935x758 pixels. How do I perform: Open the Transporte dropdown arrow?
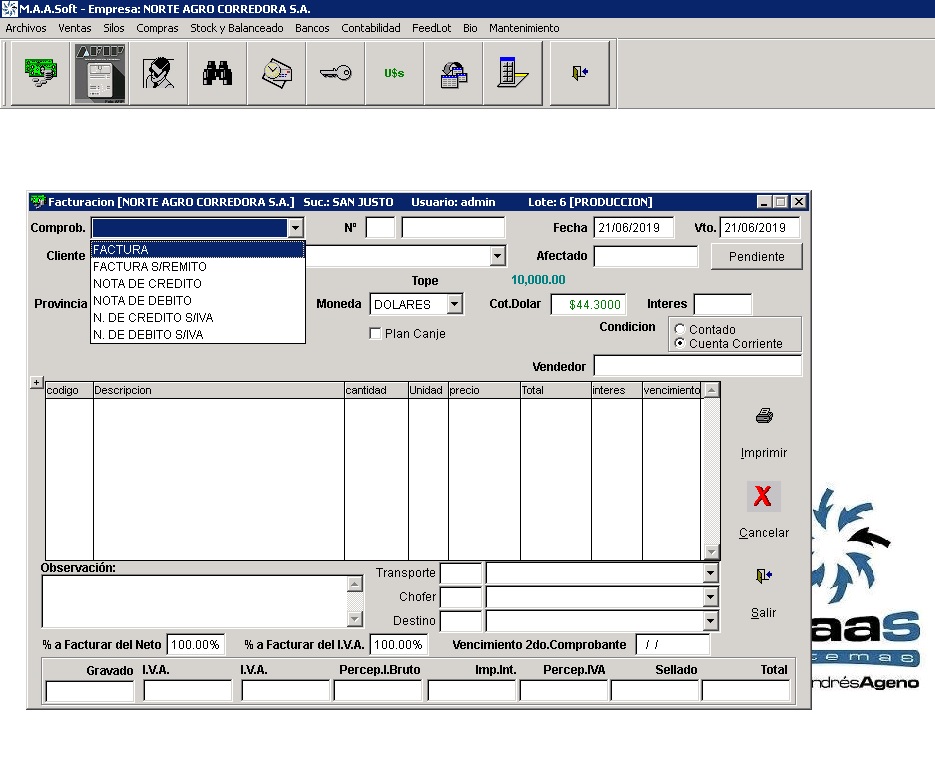pos(710,573)
